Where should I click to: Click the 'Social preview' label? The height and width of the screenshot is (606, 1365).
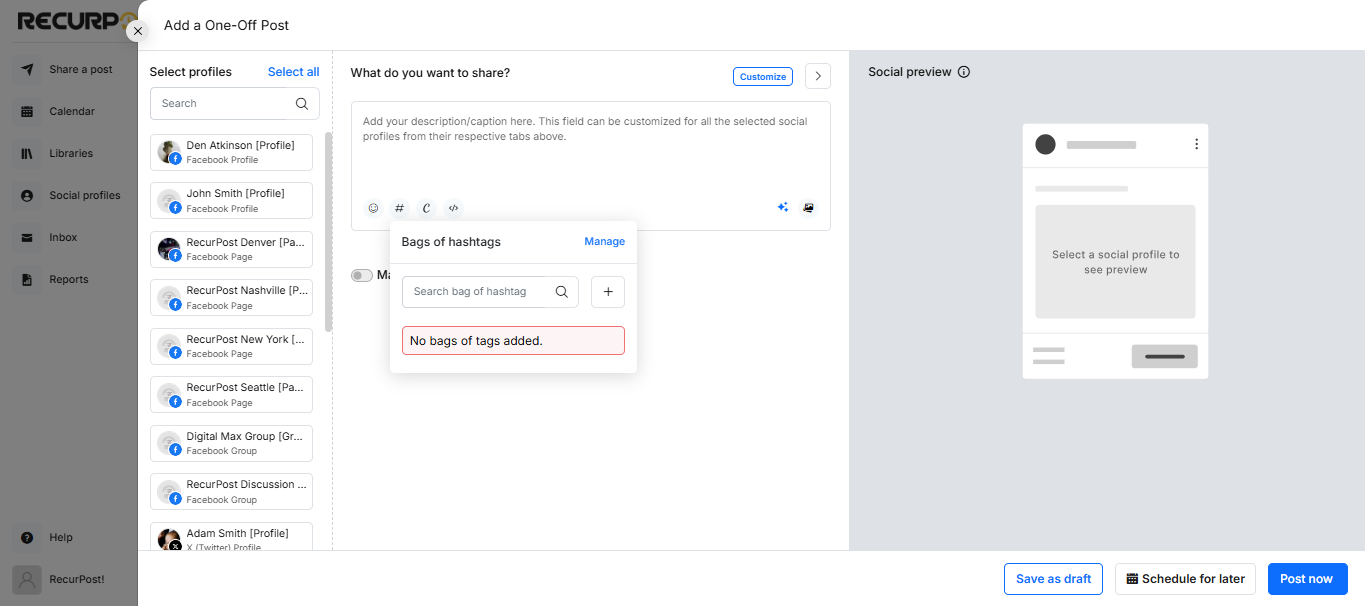coord(910,72)
